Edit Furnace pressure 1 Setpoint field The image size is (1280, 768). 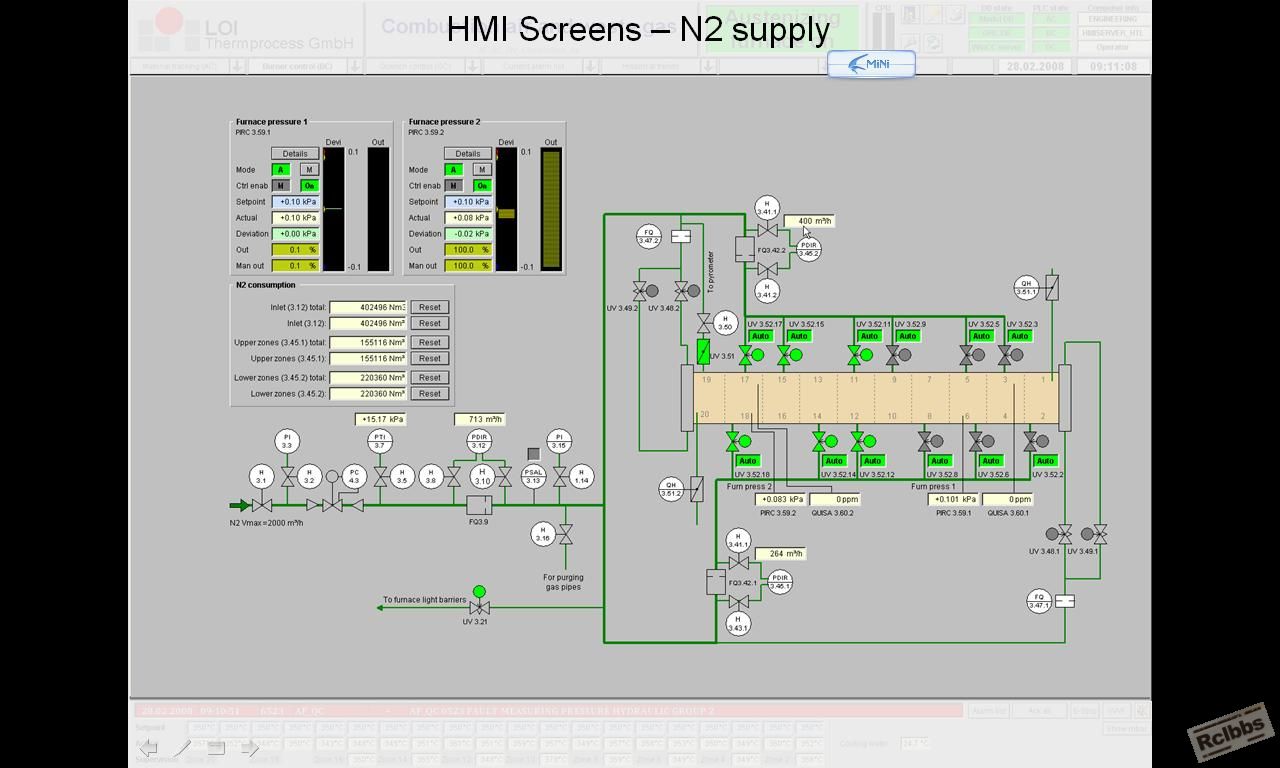(296, 202)
